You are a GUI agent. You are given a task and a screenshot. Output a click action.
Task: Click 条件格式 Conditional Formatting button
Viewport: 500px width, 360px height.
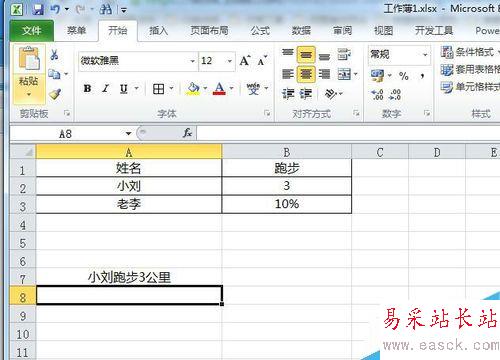470,52
